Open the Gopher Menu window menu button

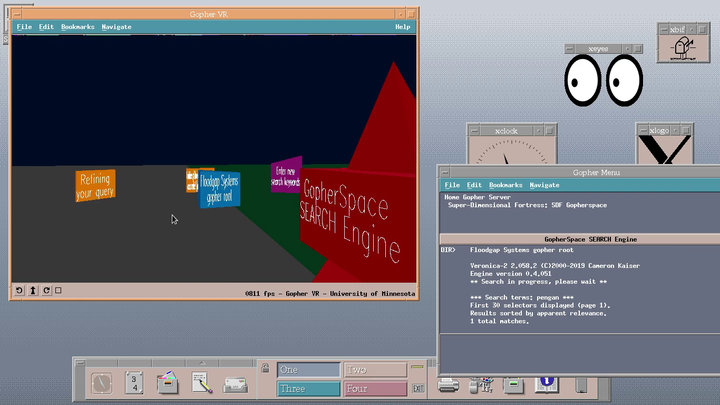(x=446, y=172)
